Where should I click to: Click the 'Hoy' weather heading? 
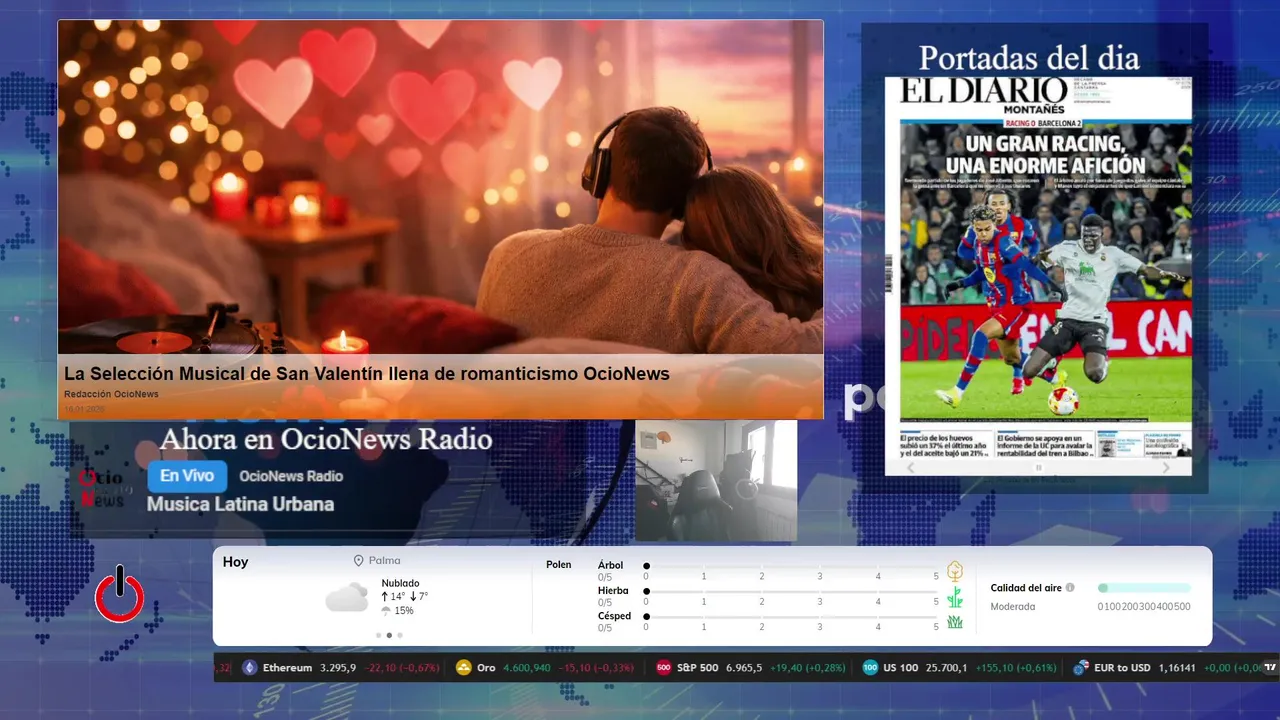click(235, 562)
